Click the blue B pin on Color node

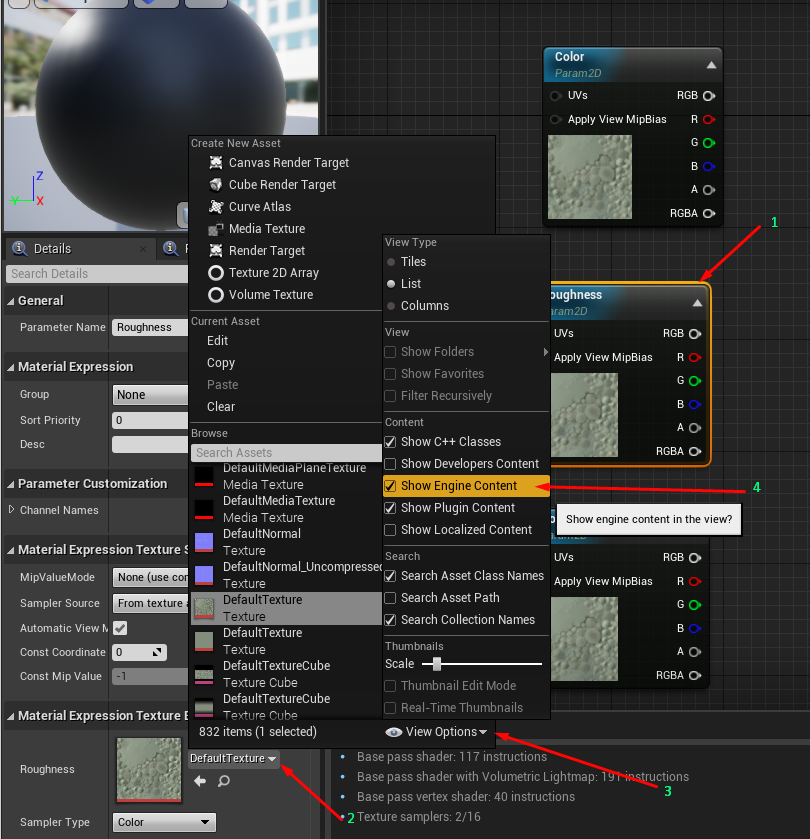coord(709,166)
